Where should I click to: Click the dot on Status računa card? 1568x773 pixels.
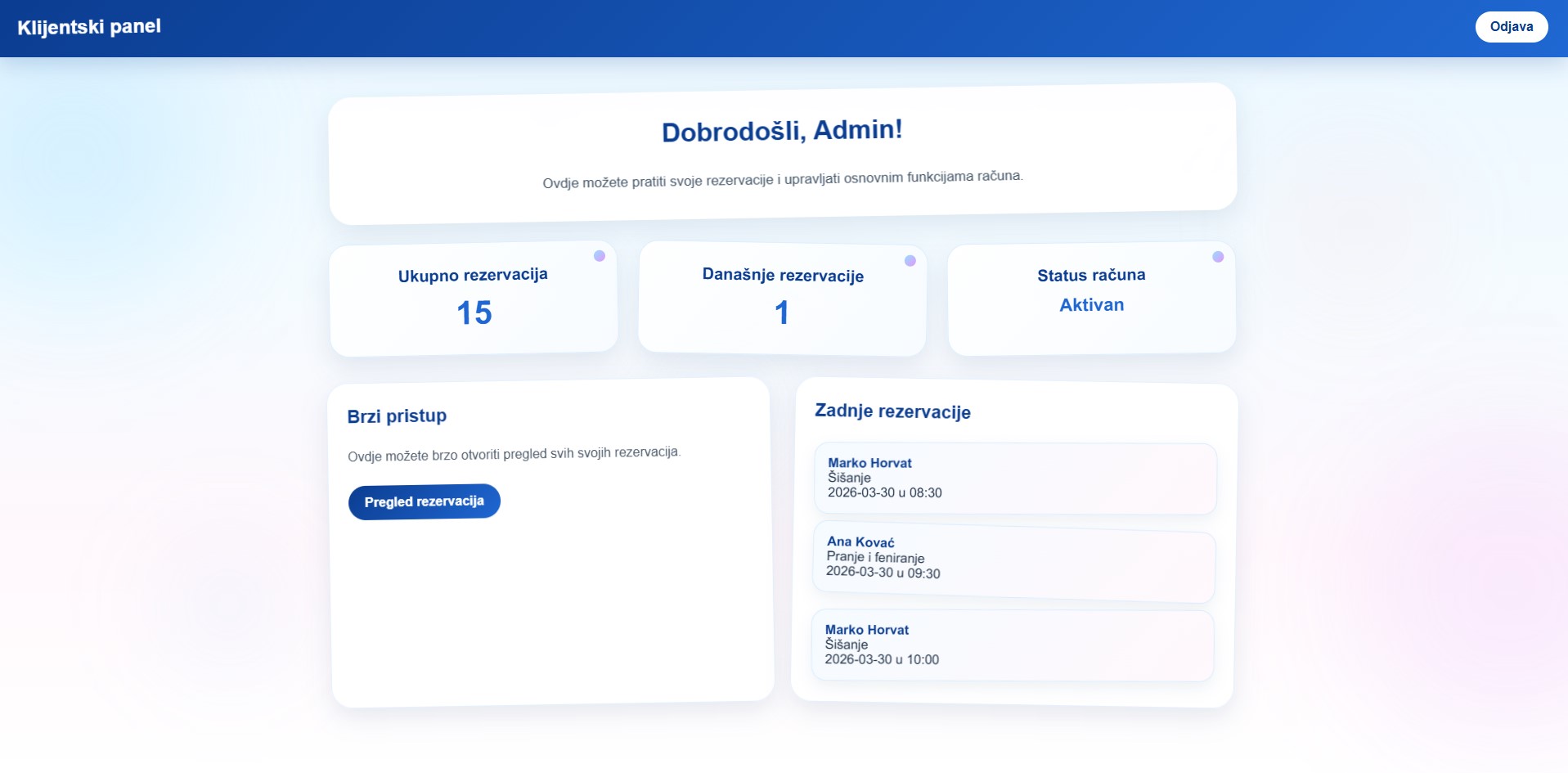point(1218,257)
